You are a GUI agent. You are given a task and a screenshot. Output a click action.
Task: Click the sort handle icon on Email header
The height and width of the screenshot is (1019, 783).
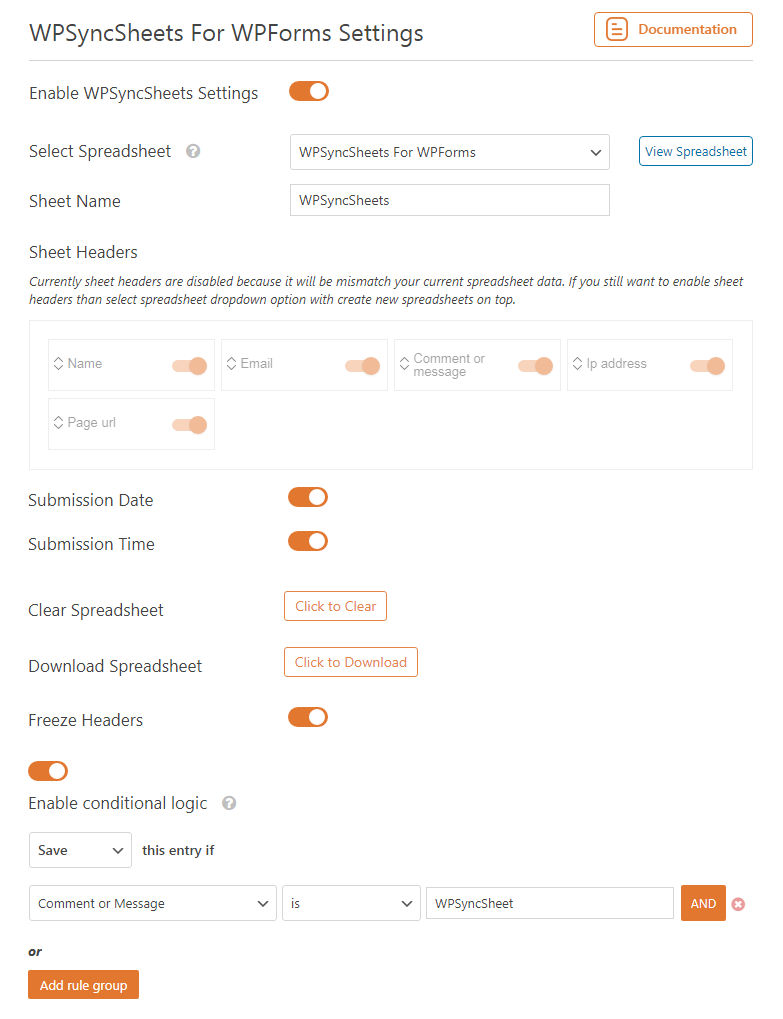tap(231, 363)
